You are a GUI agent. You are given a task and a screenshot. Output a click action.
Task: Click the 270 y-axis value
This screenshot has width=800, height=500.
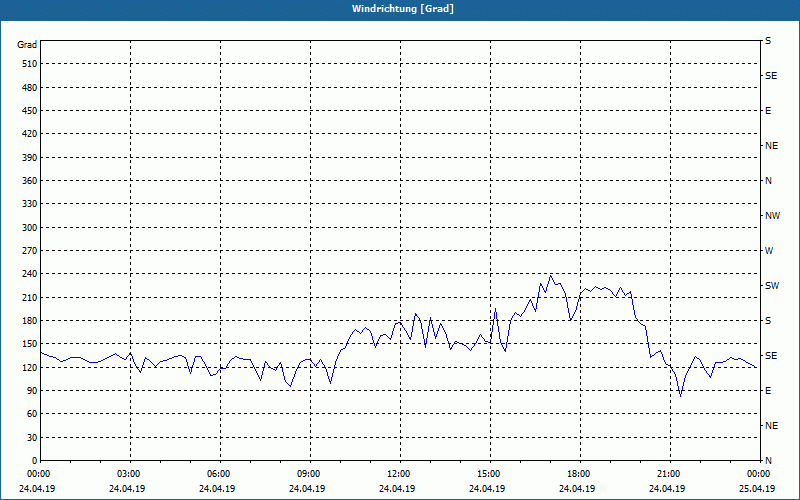30,251
